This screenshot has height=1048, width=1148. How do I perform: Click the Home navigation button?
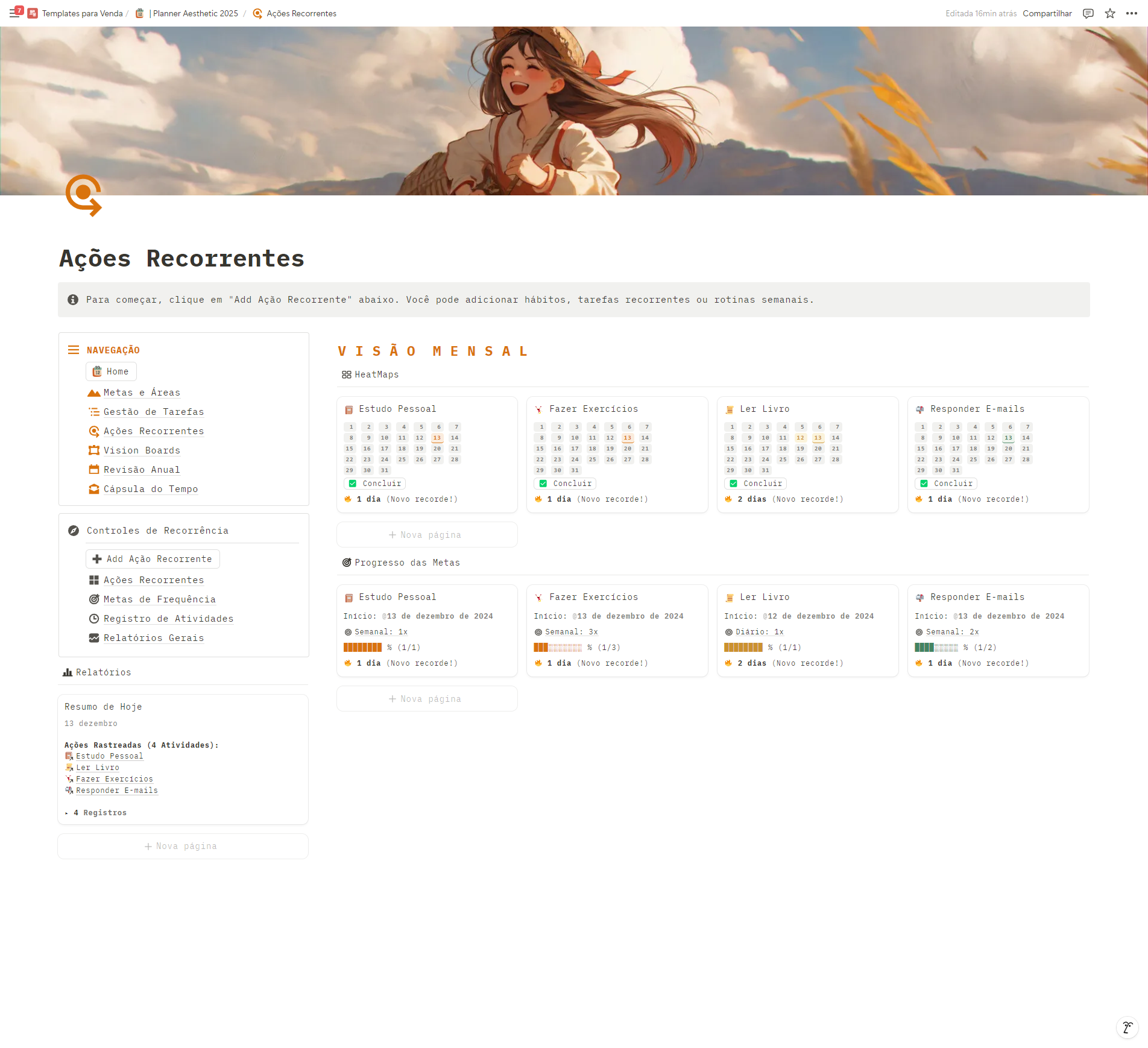pos(111,371)
